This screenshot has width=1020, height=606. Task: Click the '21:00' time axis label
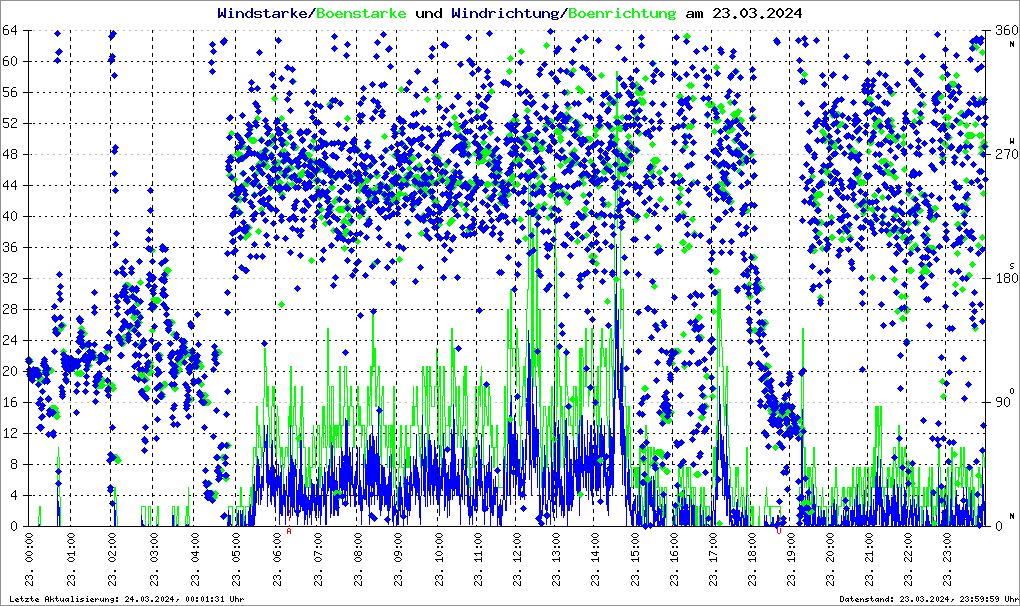tap(868, 549)
